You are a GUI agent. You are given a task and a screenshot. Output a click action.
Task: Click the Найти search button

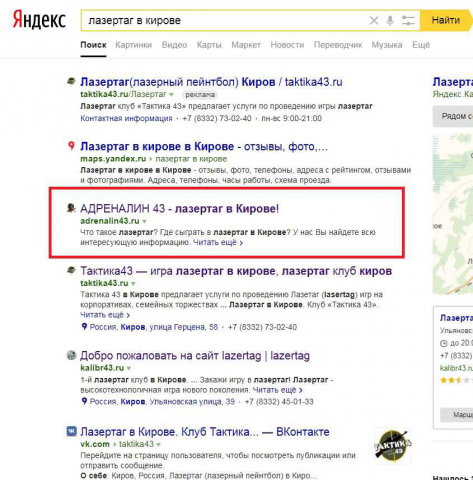(x=446, y=20)
